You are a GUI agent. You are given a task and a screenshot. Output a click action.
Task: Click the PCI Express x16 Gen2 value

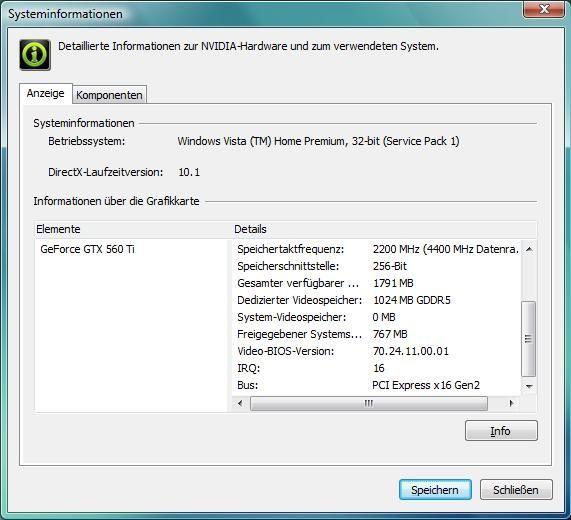click(426, 385)
